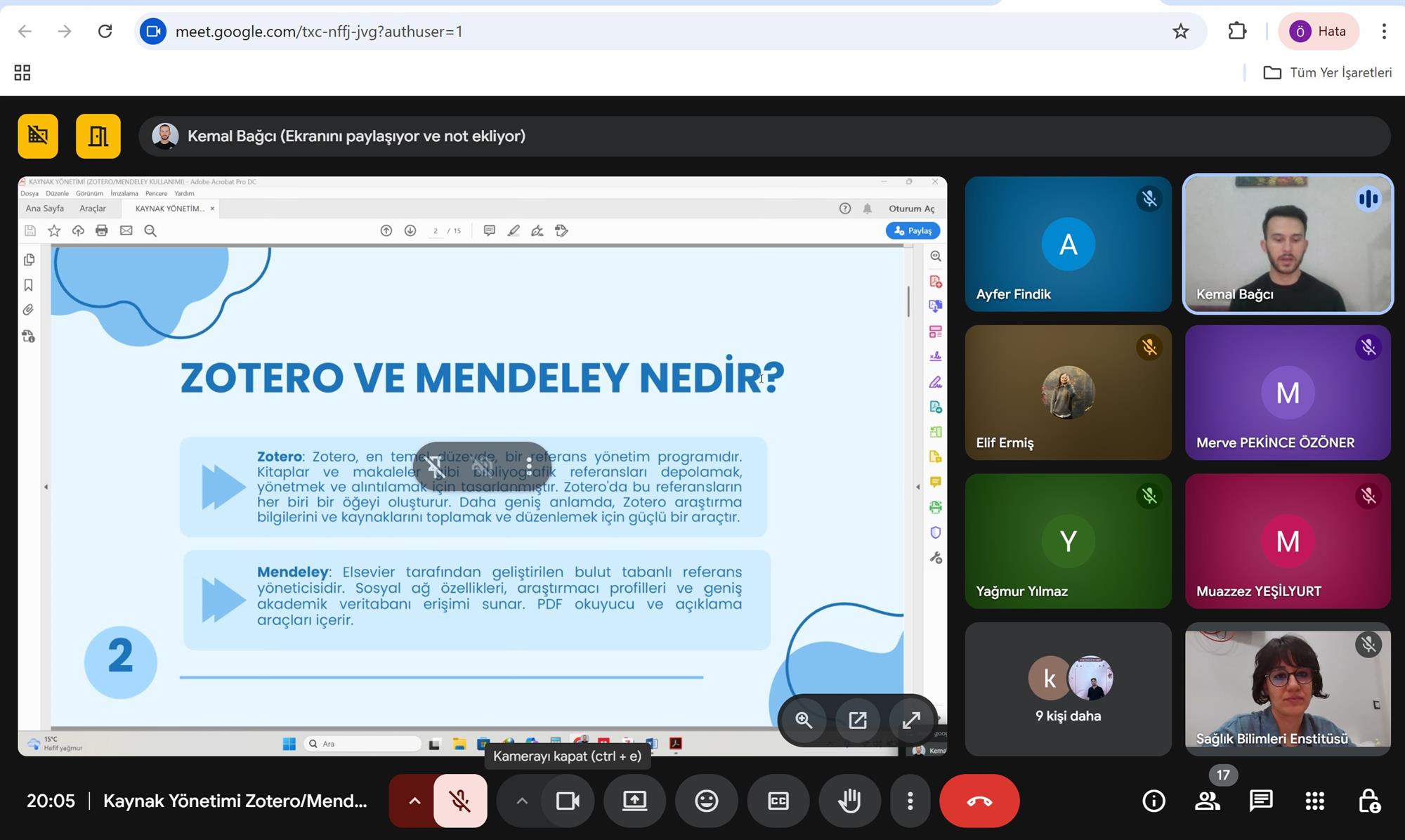Viewport: 1405px width, 840px height.
Task: Click the 'Hata' profile button
Action: 1319,31
